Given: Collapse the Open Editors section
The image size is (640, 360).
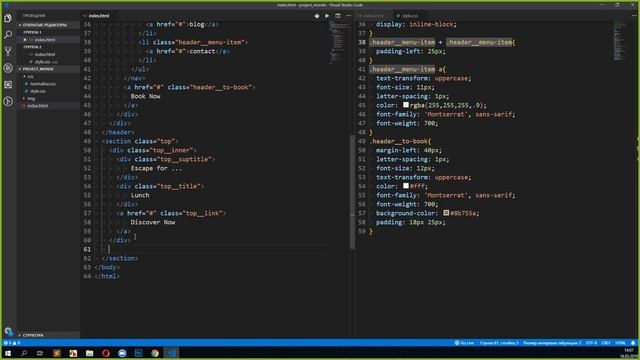Looking at the screenshot, I should point(48,25).
